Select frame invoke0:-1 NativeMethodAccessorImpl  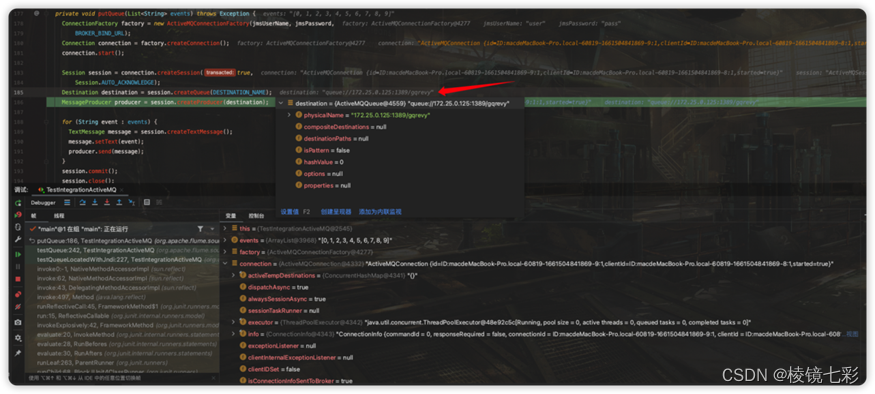point(122,269)
